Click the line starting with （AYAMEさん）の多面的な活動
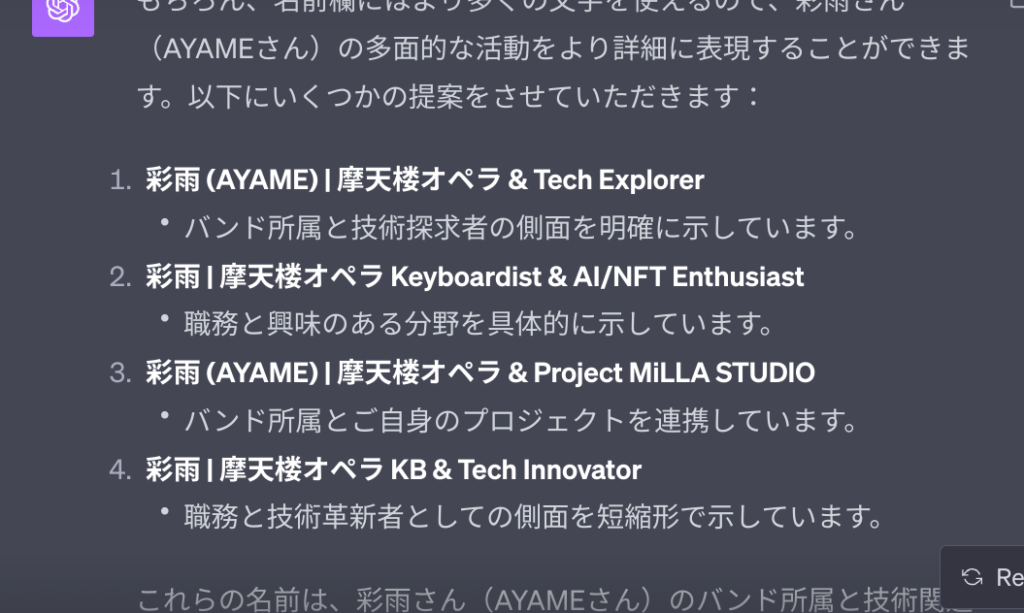Screen dimensions: 1024x613 [x=555, y=49]
